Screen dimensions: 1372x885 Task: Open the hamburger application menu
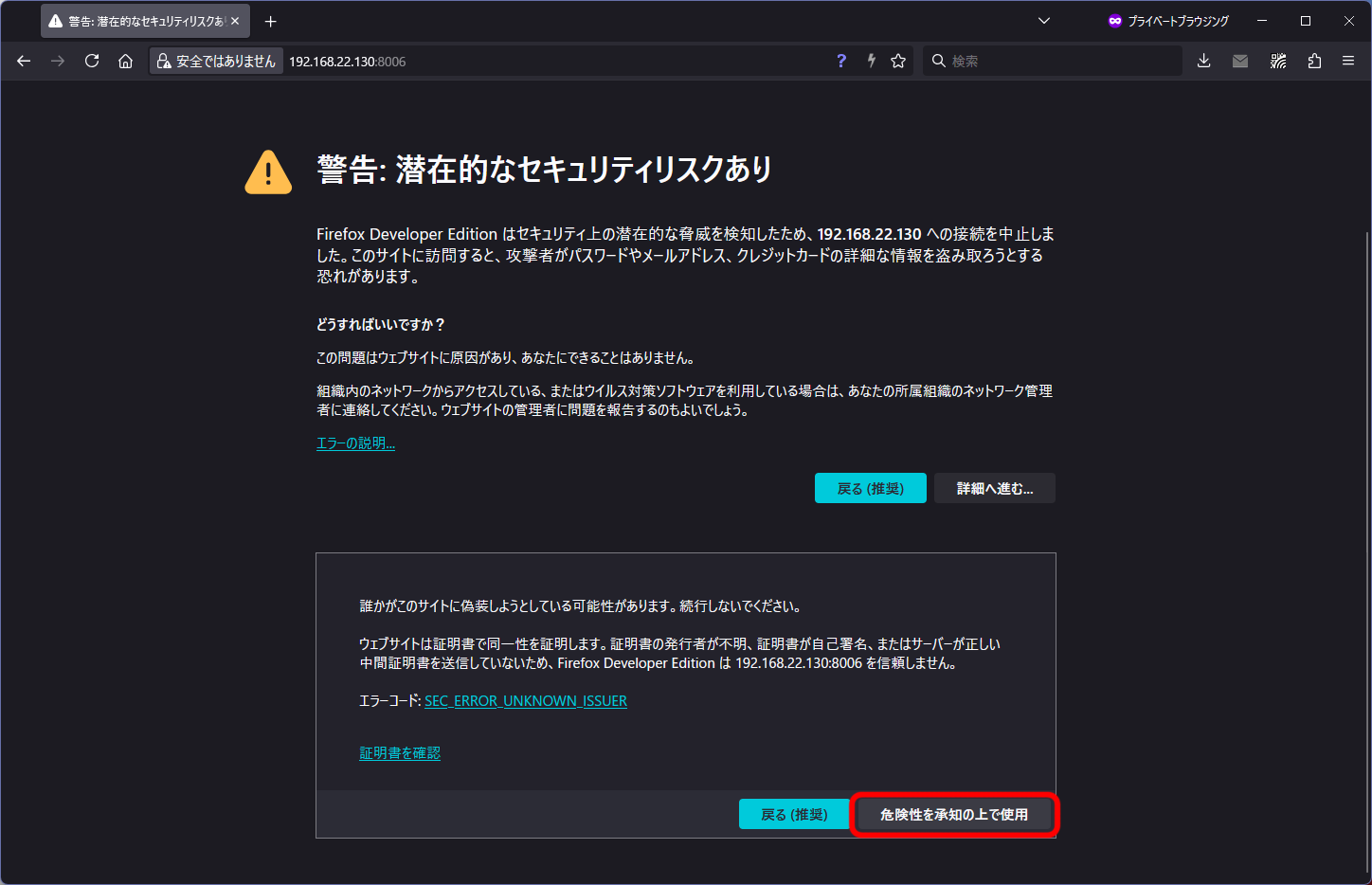pyautogui.click(x=1348, y=61)
